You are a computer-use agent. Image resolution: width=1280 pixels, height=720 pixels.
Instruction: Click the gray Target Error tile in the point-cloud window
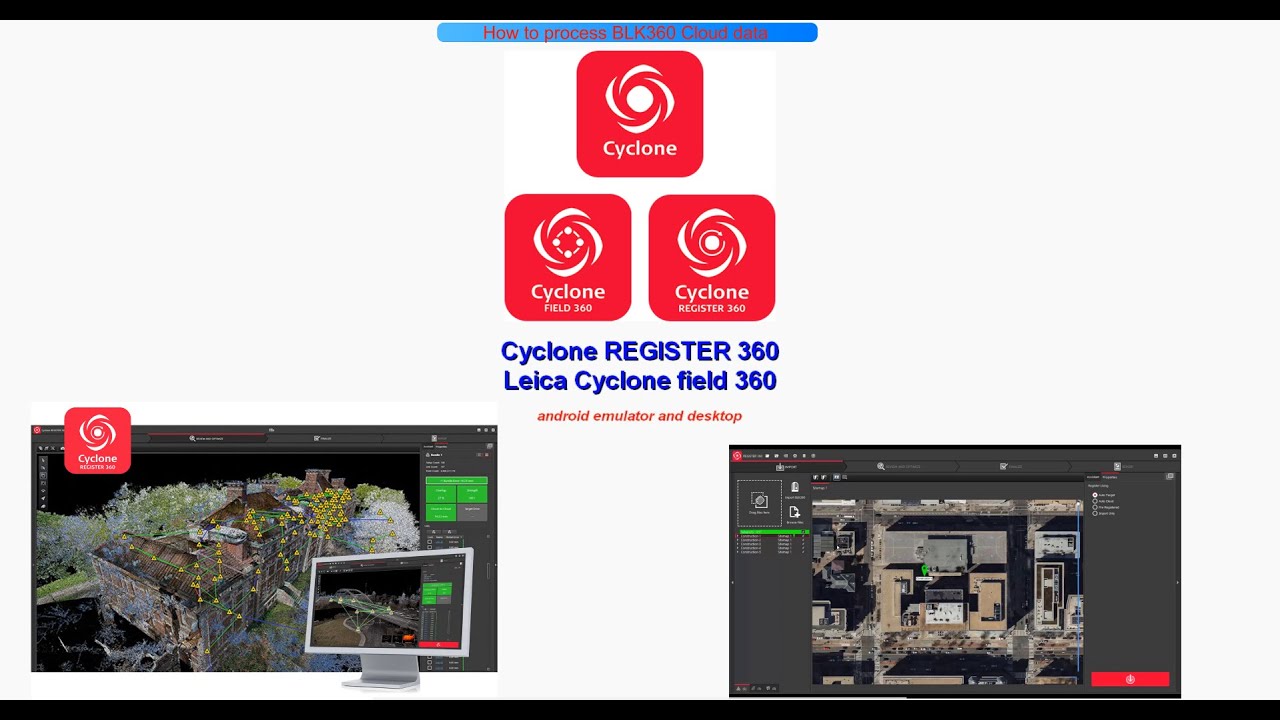(x=472, y=512)
